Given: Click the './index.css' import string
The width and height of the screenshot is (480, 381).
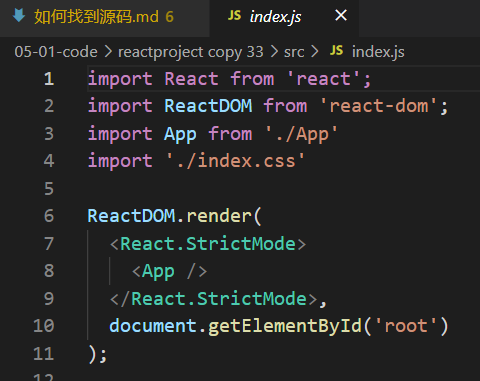Looking at the screenshot, I should tap(235, 161).
